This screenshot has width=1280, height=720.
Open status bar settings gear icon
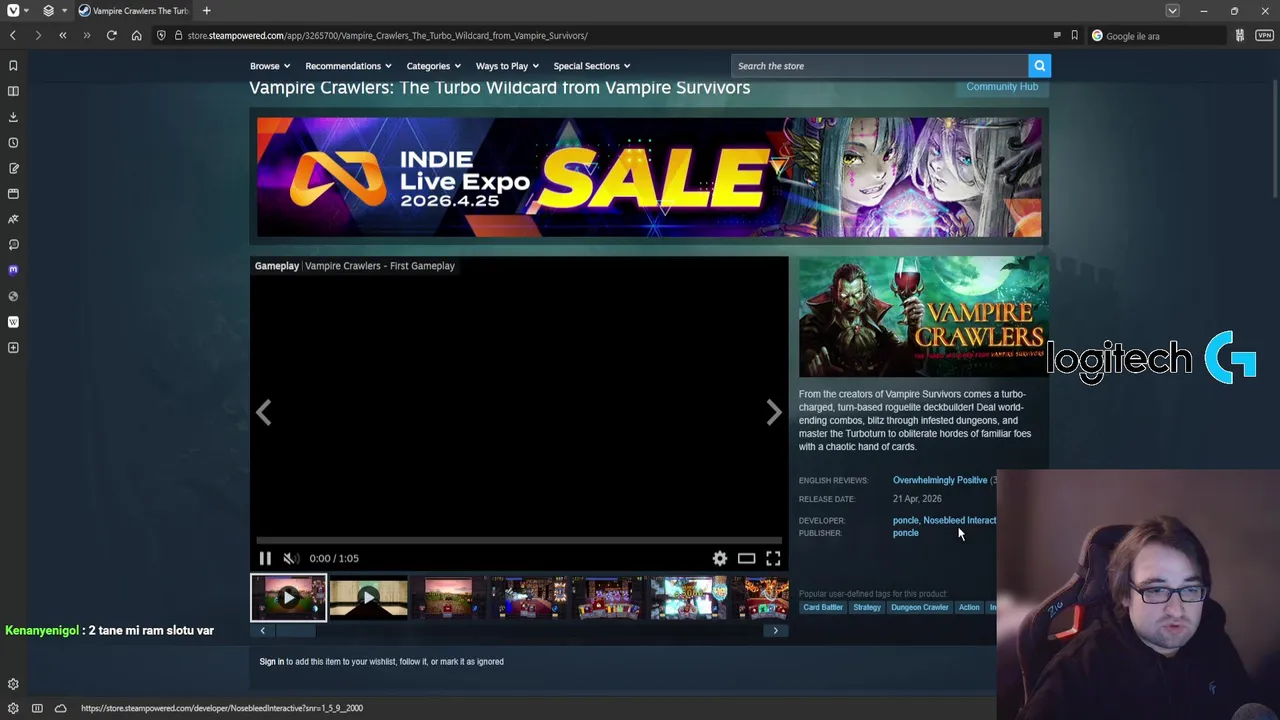coord(13,708)
